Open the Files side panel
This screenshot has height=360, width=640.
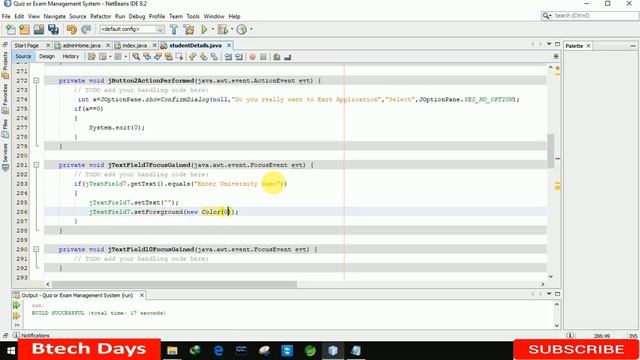[5, 129]
